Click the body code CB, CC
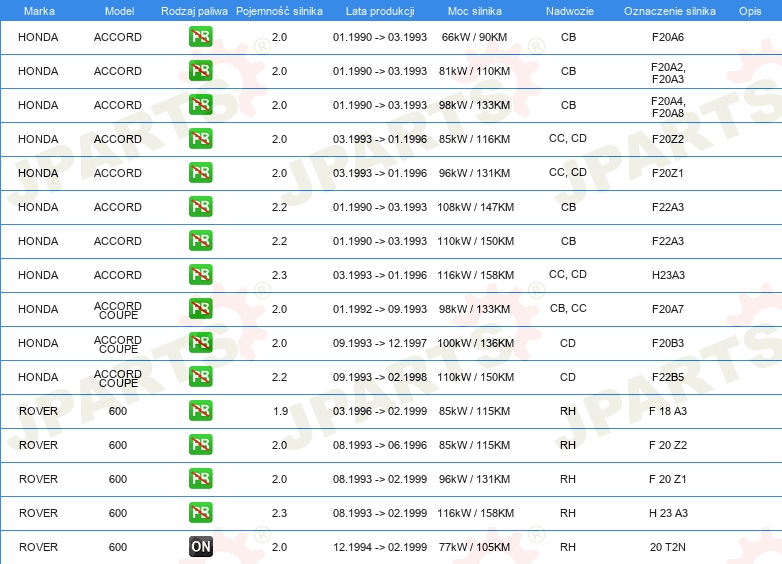The image size is (782, 564). 568,309
